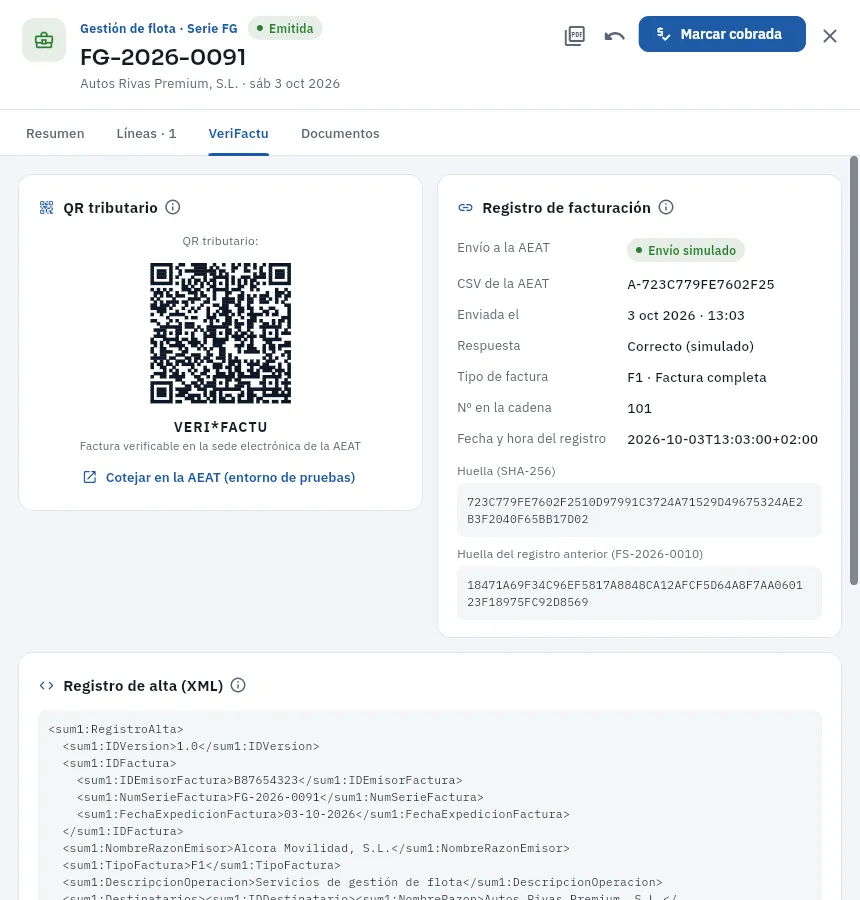Select the VeriFactu tab

pyautogui.click(x=238, y=133)
